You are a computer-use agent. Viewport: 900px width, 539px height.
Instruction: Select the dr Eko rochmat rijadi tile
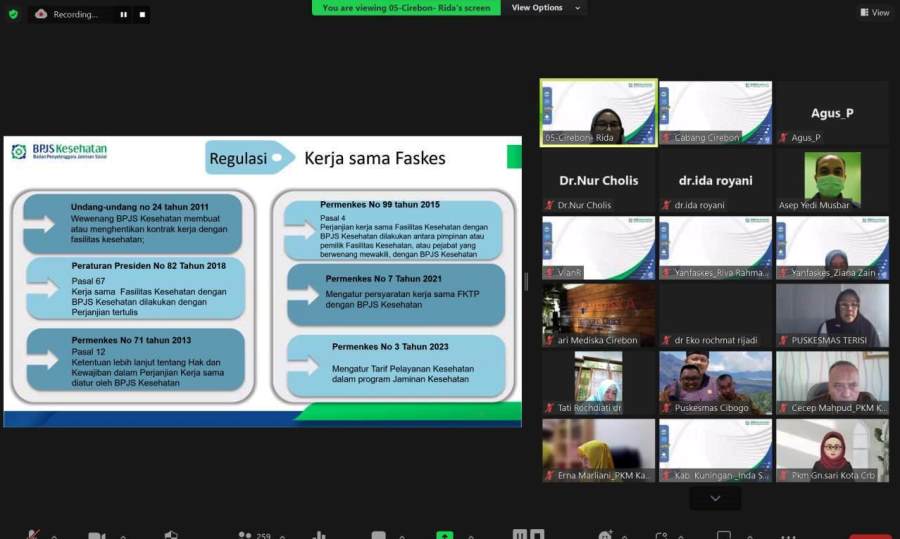[715, 315]
